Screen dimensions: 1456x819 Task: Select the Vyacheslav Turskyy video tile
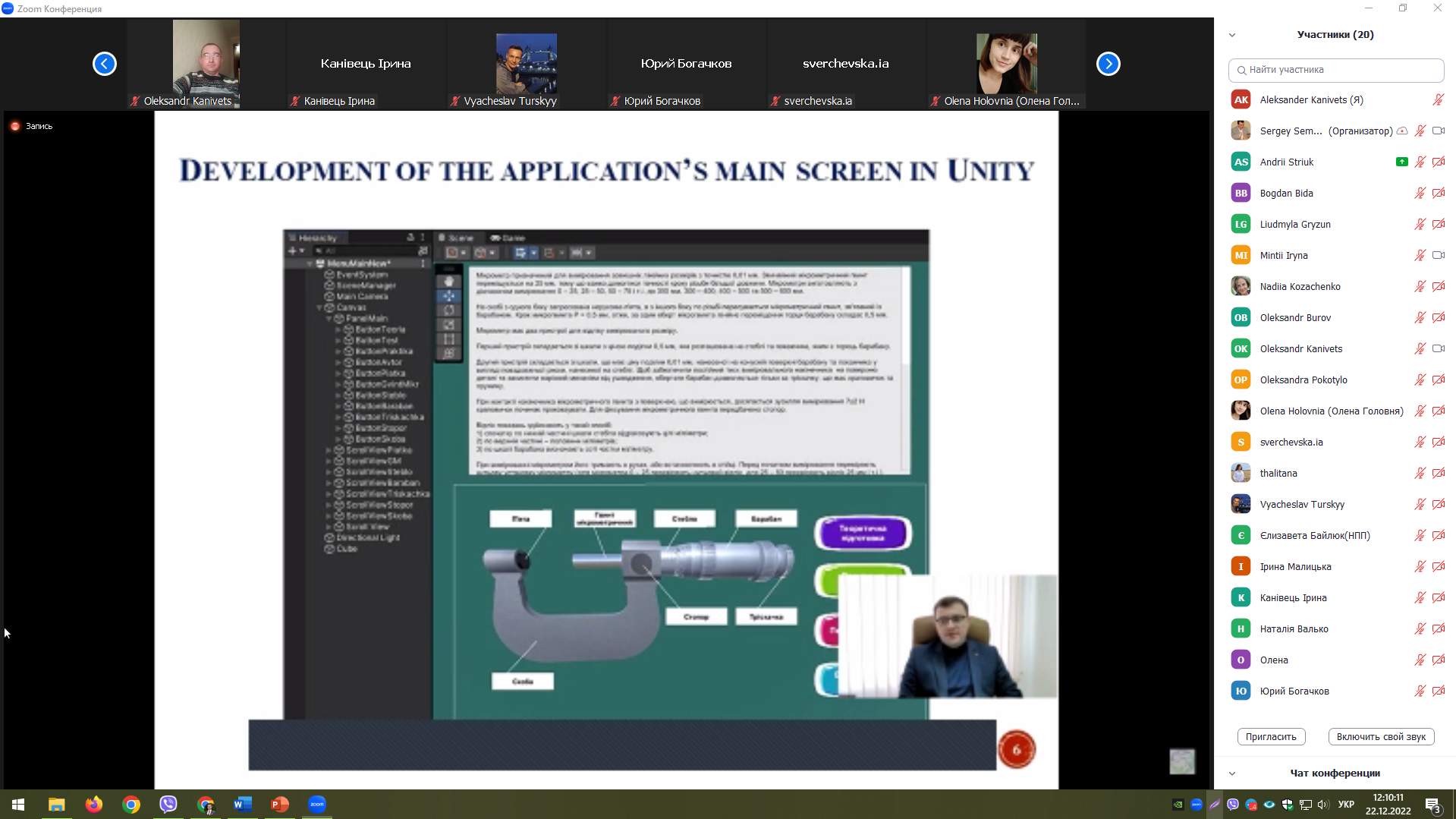(x=527, y=64)
